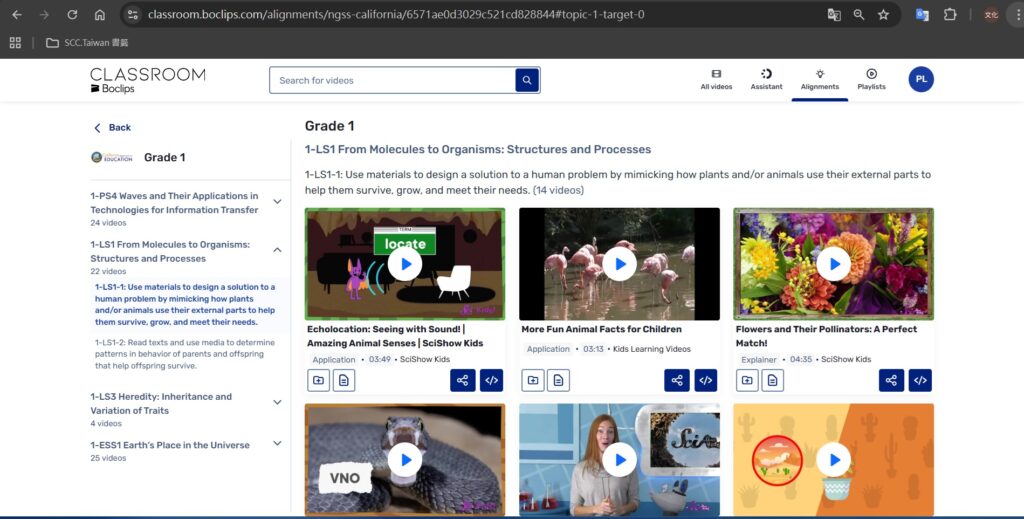This screenshot has width=1024, height=519.
Task: Play the Echolocation video thumbnail
Action: (x=404, y=264)
